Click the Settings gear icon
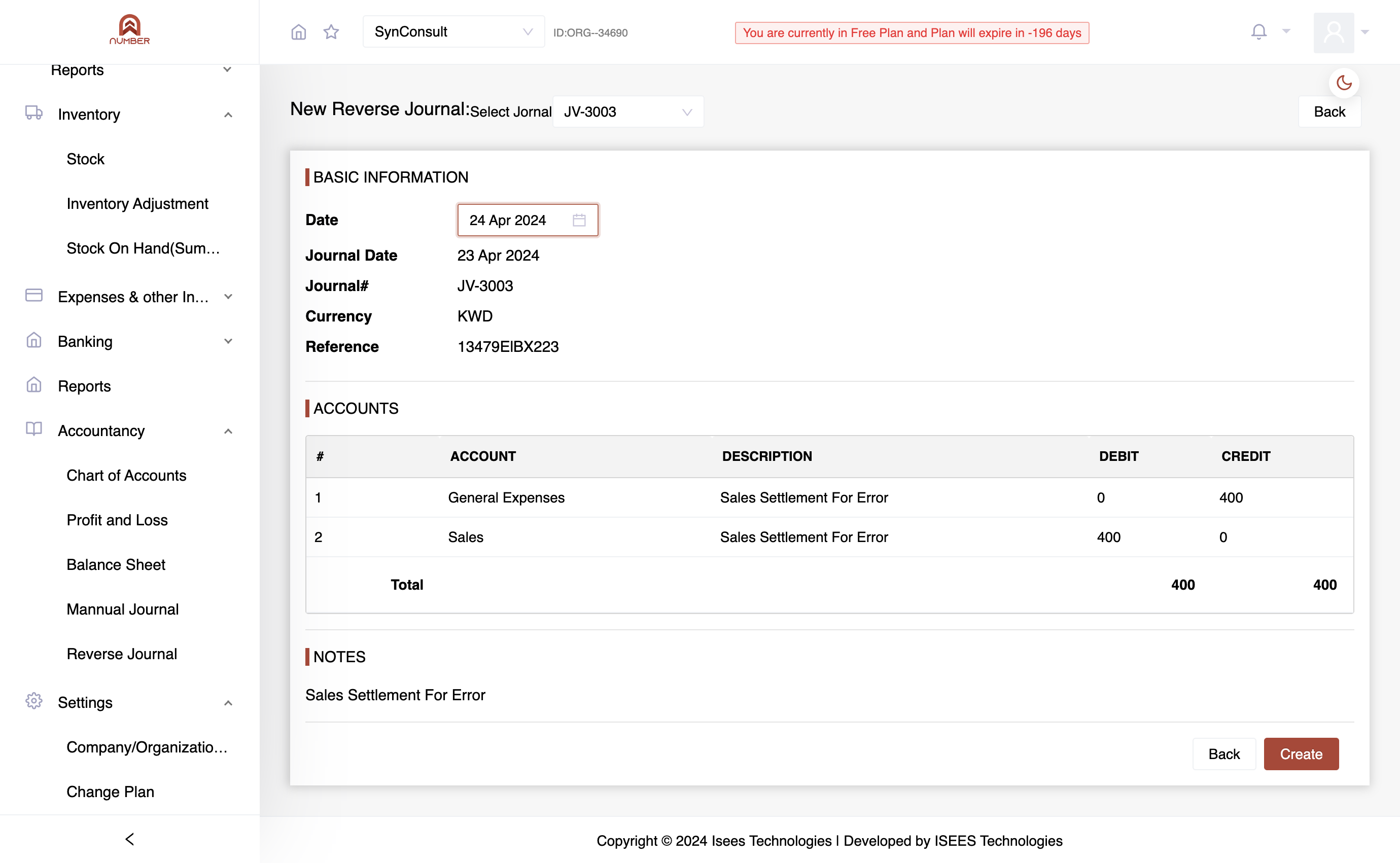The width and height of the screenshot is (1400, 863). (33, 701)
